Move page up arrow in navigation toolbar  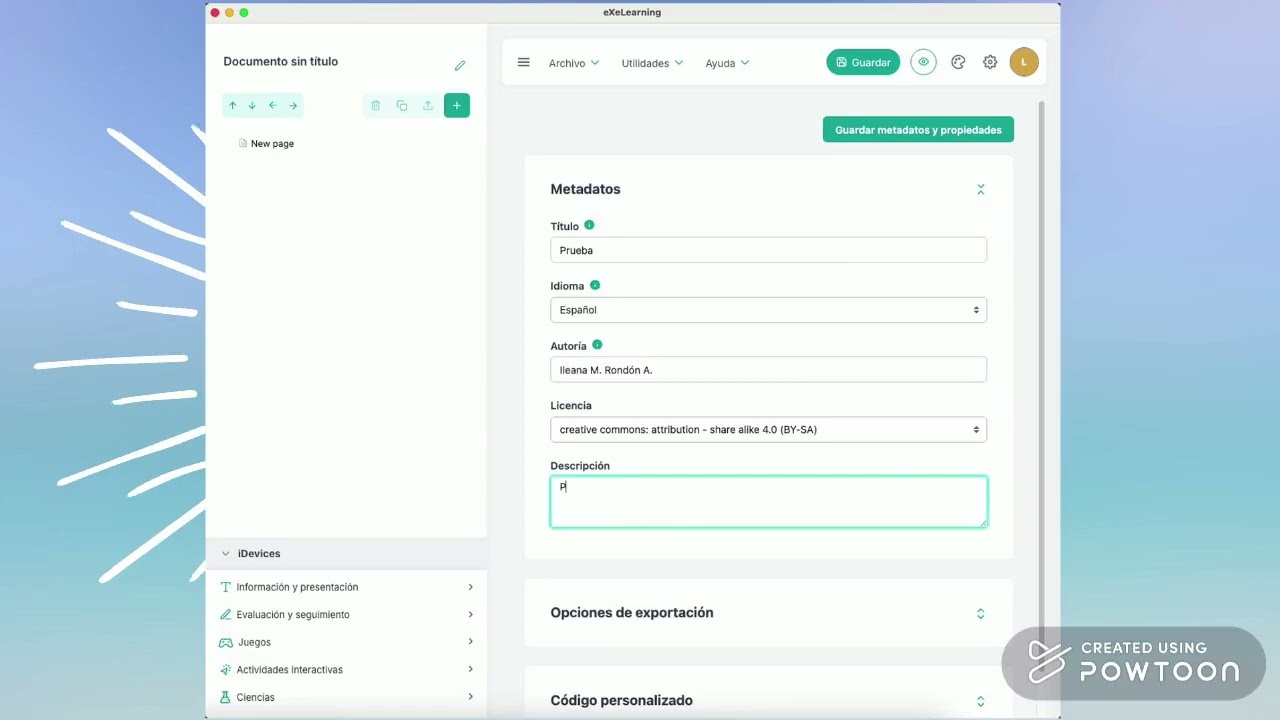click(x=232, y=105)
